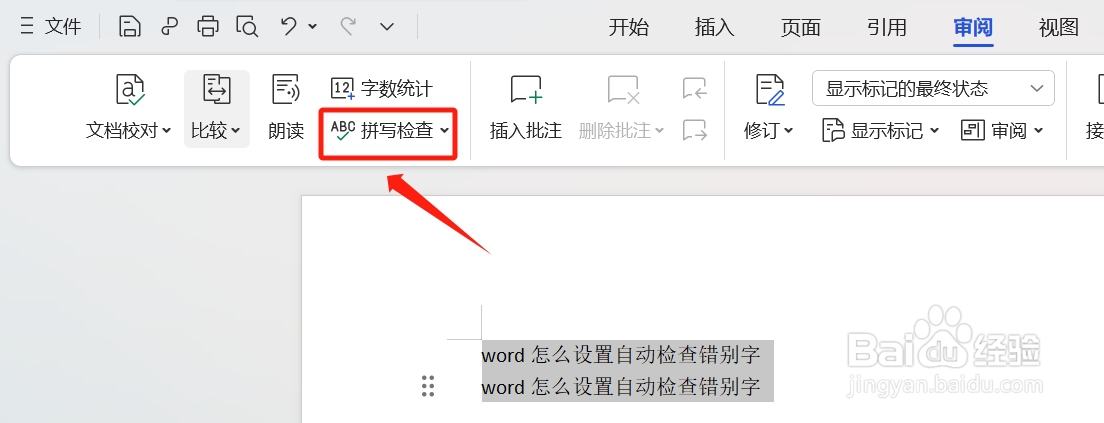Click the 朗读 read aloud icon

(x=286, y=89)
